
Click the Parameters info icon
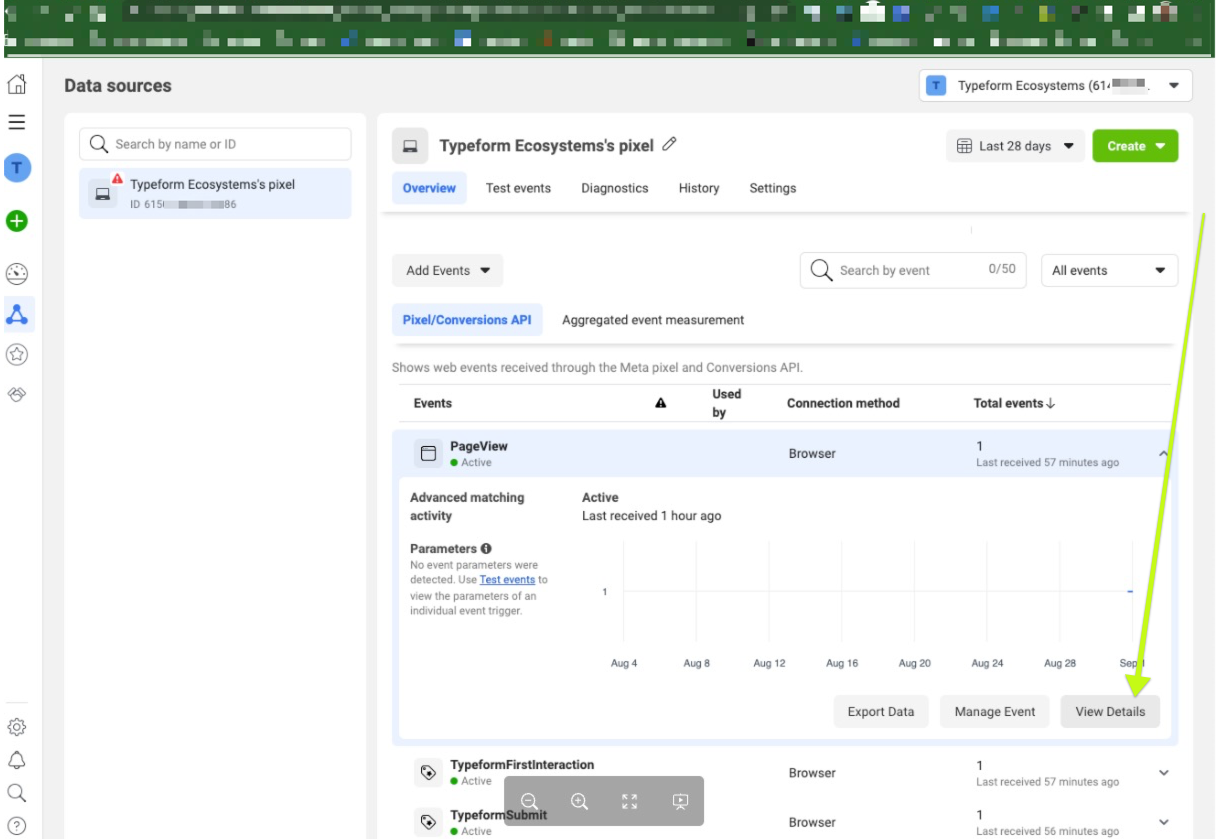pyautogui.click(x=486, y=548)
